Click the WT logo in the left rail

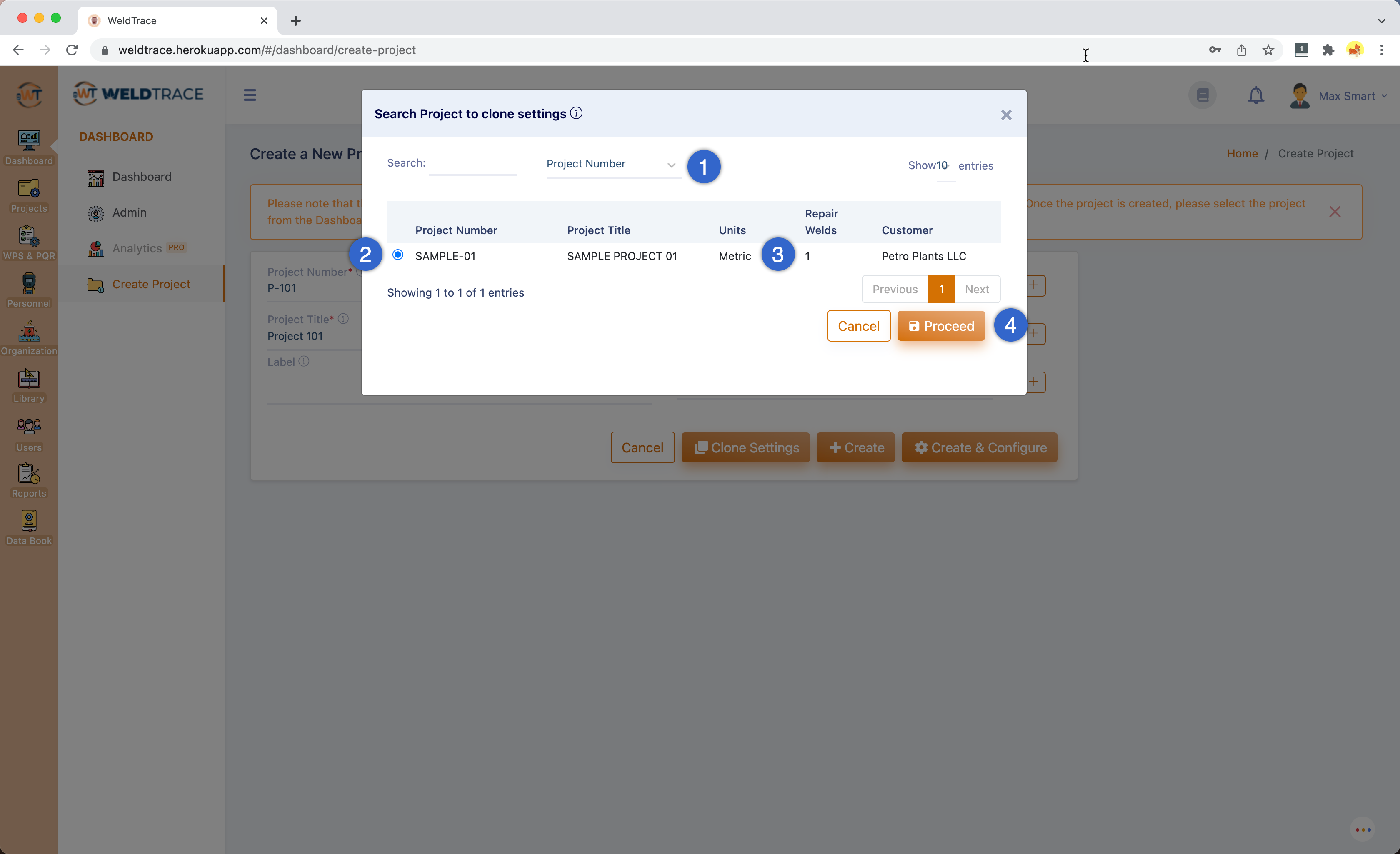[29, 94]
